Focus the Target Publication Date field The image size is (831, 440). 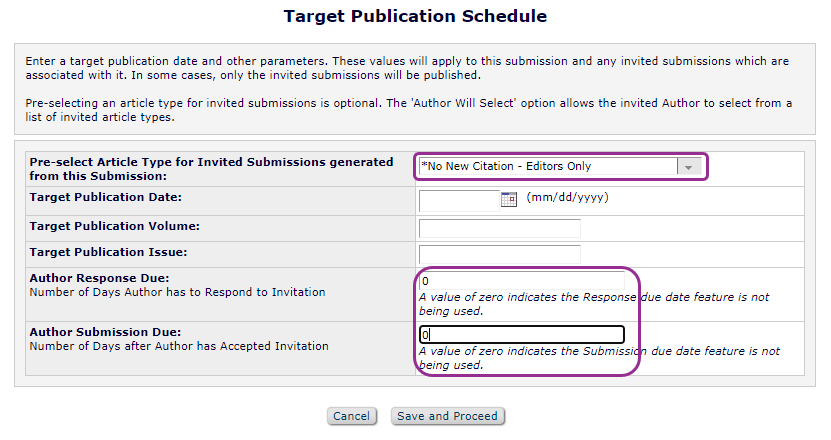coord(458,199)
